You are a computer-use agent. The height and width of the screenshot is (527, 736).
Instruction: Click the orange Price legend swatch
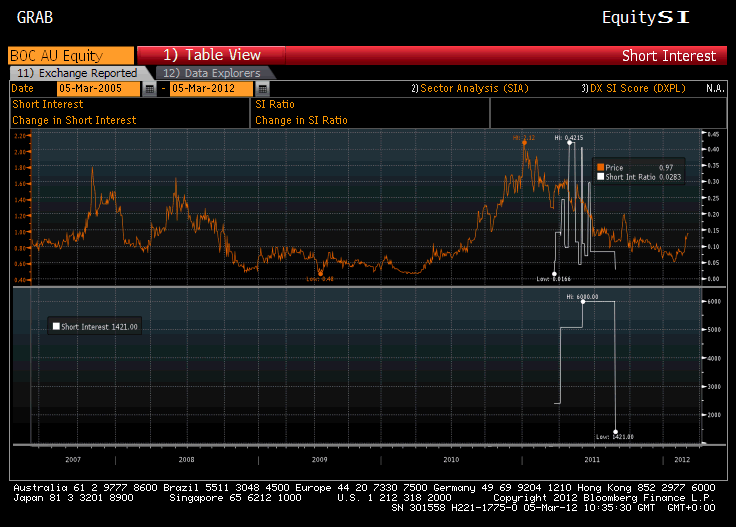[x=600, y=167]
